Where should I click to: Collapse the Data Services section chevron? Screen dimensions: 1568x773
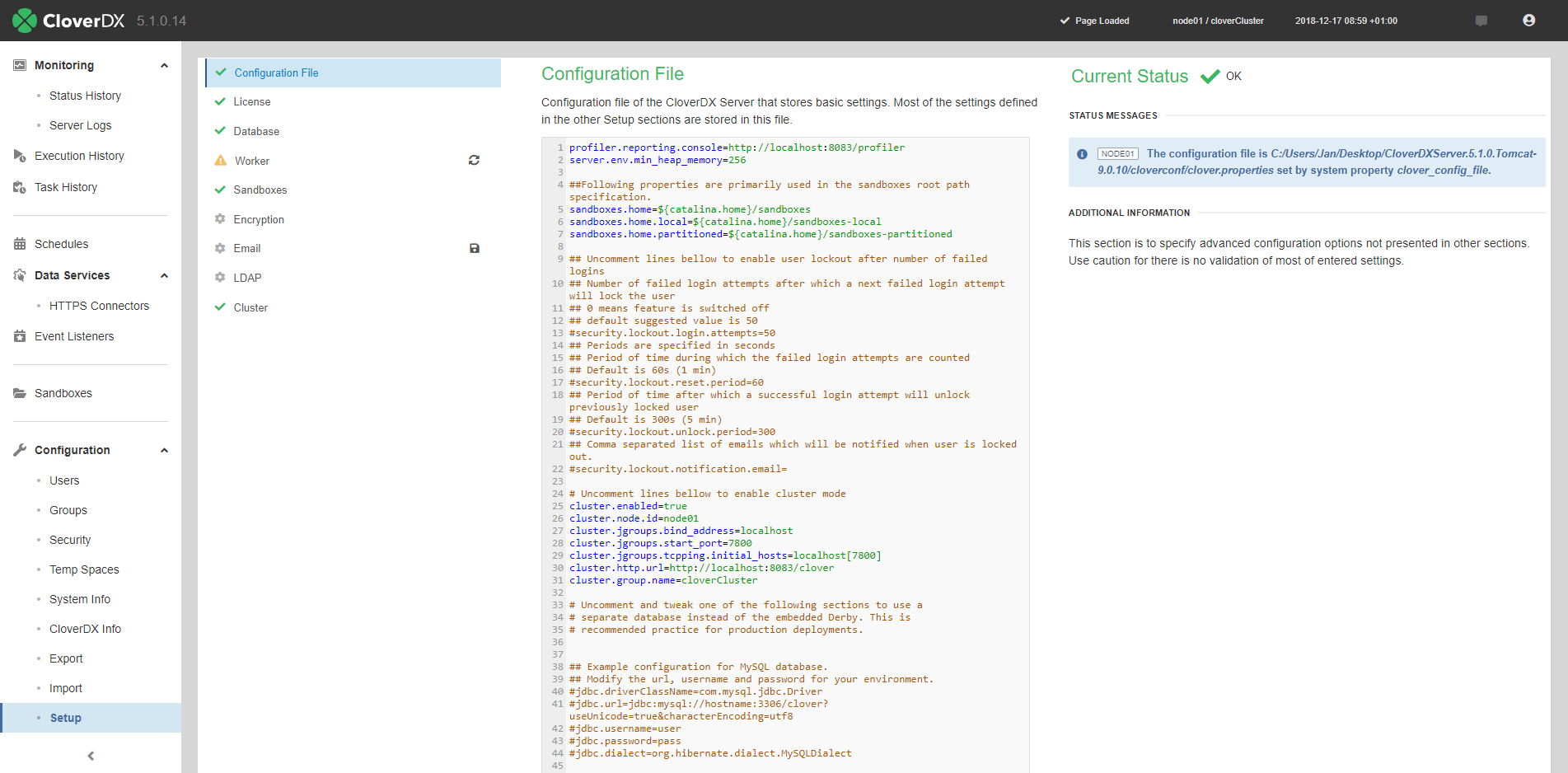click(164, 276)
